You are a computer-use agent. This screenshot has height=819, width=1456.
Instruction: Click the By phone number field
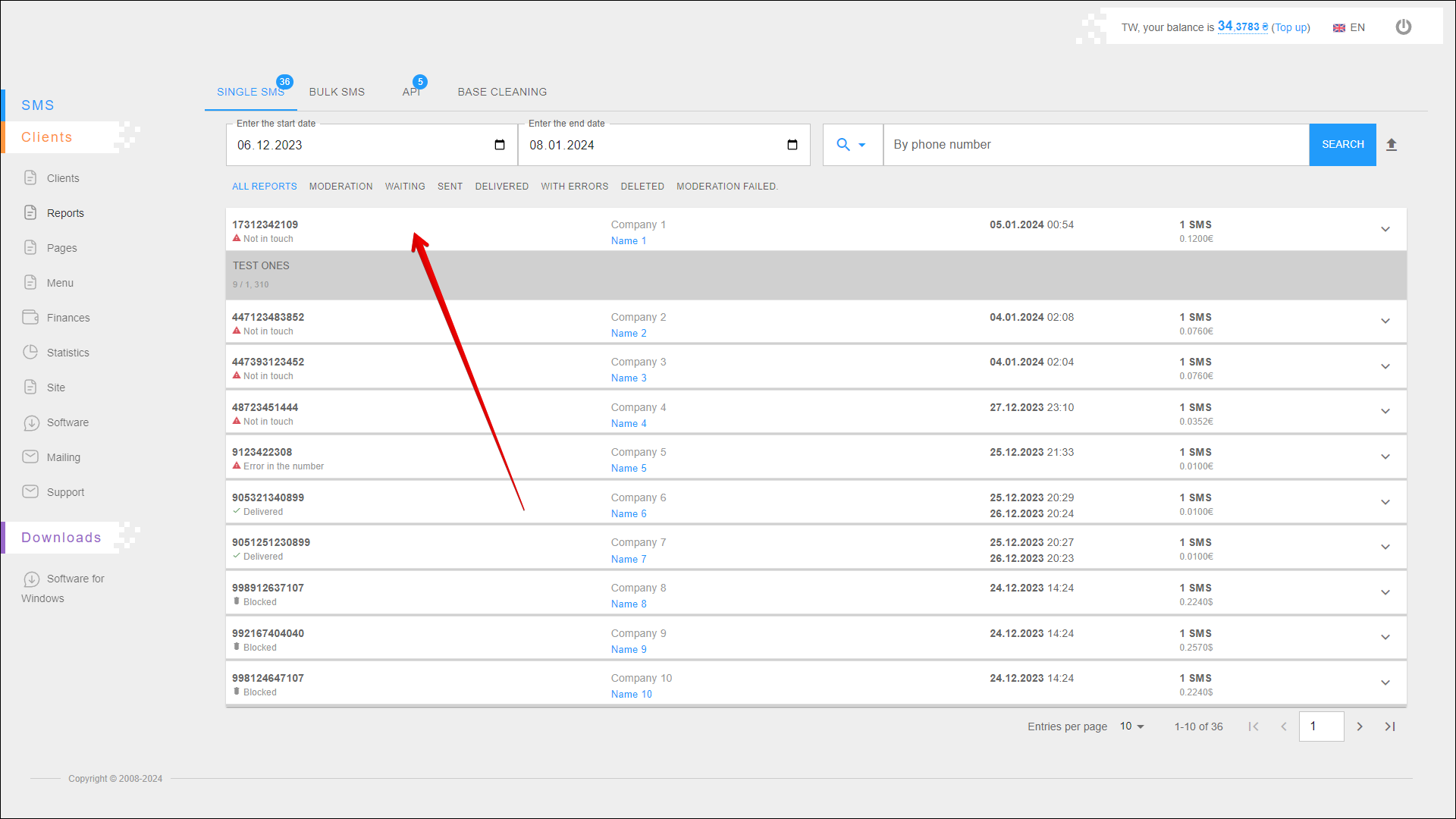coord(1095,145)
